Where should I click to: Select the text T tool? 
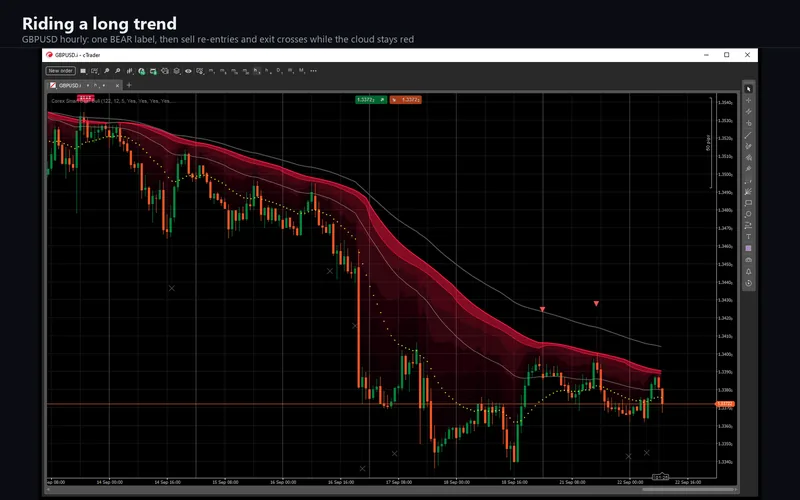[748, 236]
